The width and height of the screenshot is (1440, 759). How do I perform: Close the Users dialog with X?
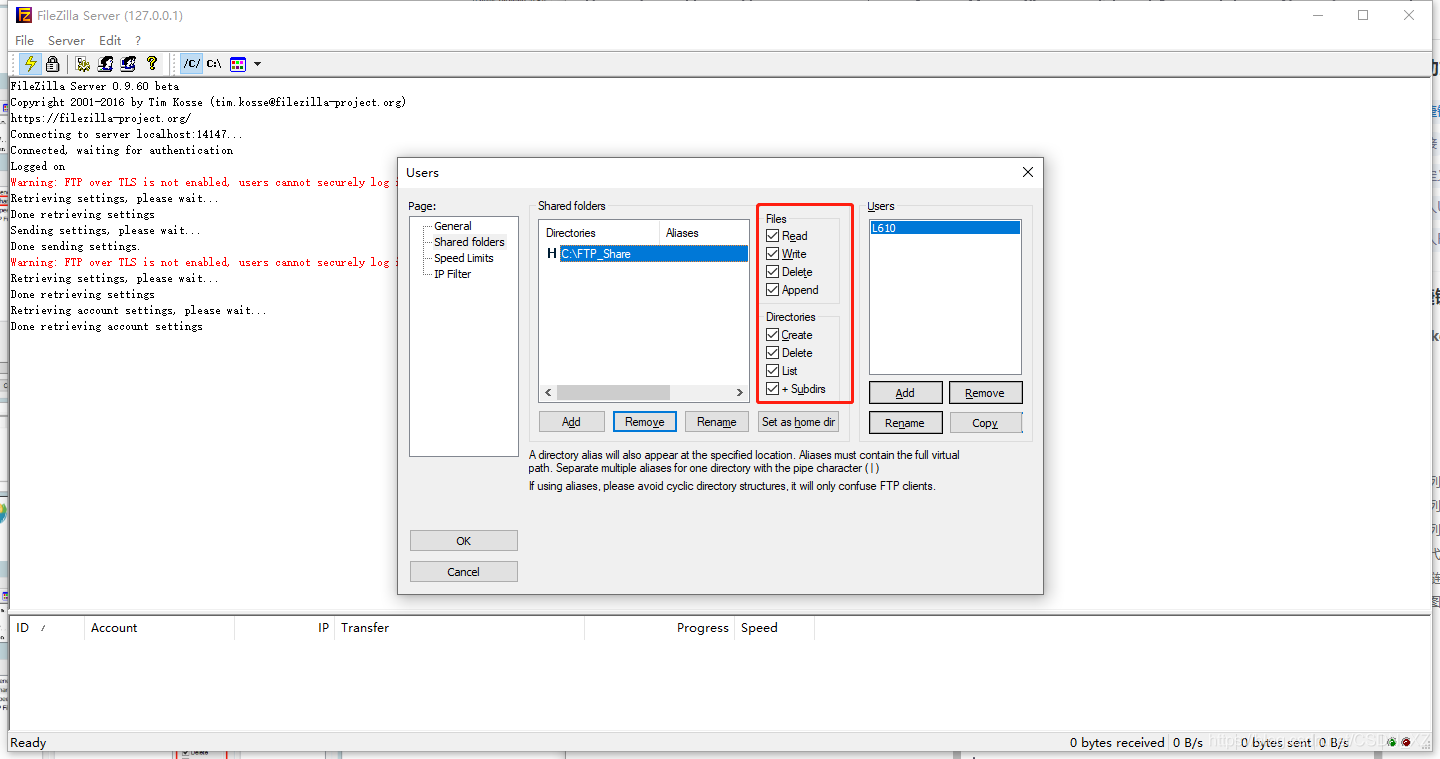pyautogui.click(x=1027, y=172)
